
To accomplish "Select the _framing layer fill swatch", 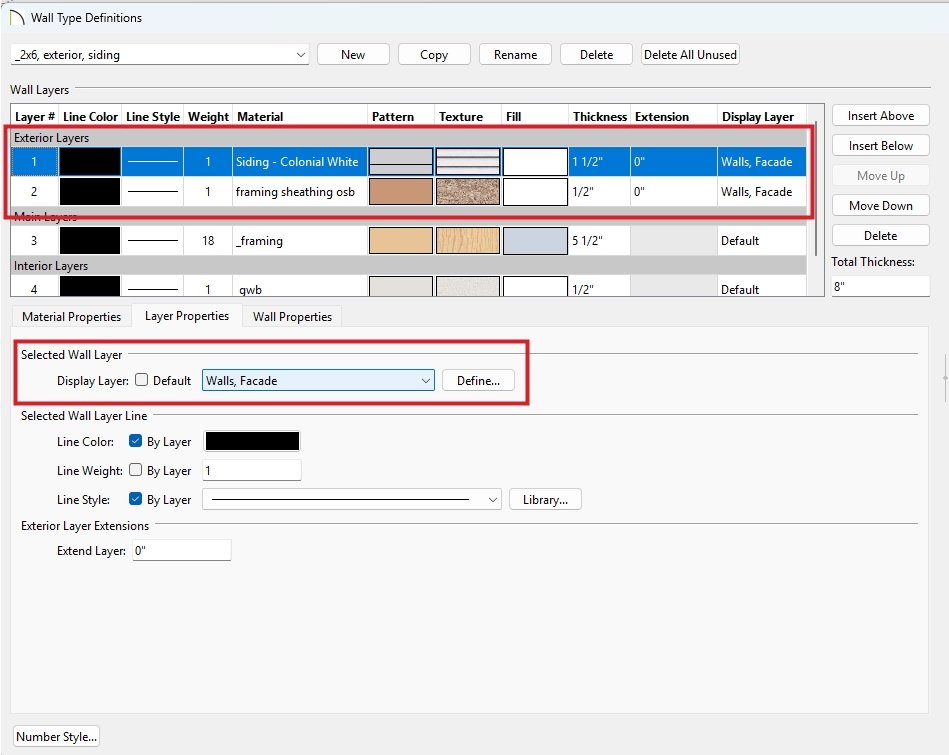I will (x=535, y=241).
